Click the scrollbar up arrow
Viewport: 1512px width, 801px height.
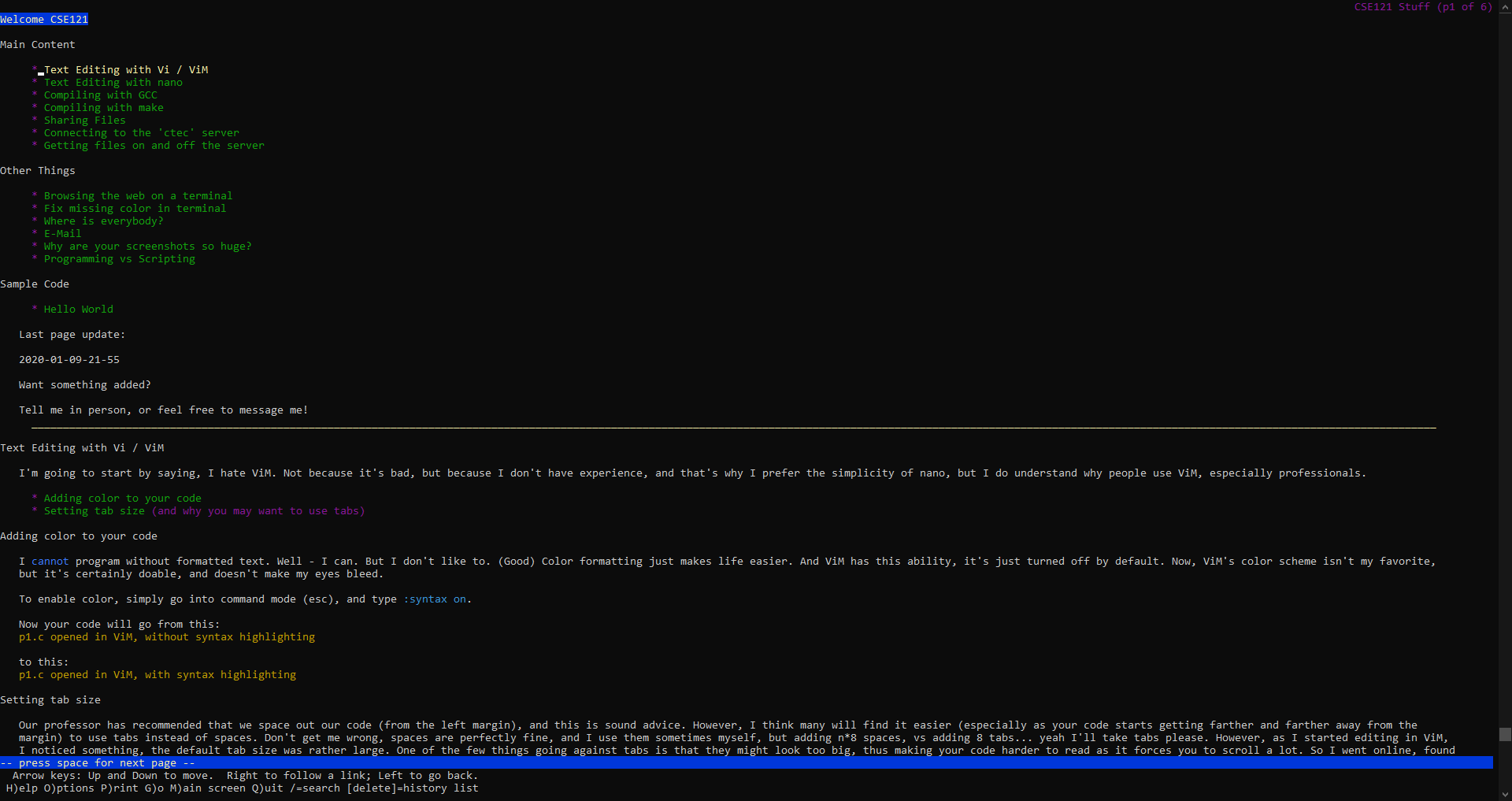click(1505, 6)
